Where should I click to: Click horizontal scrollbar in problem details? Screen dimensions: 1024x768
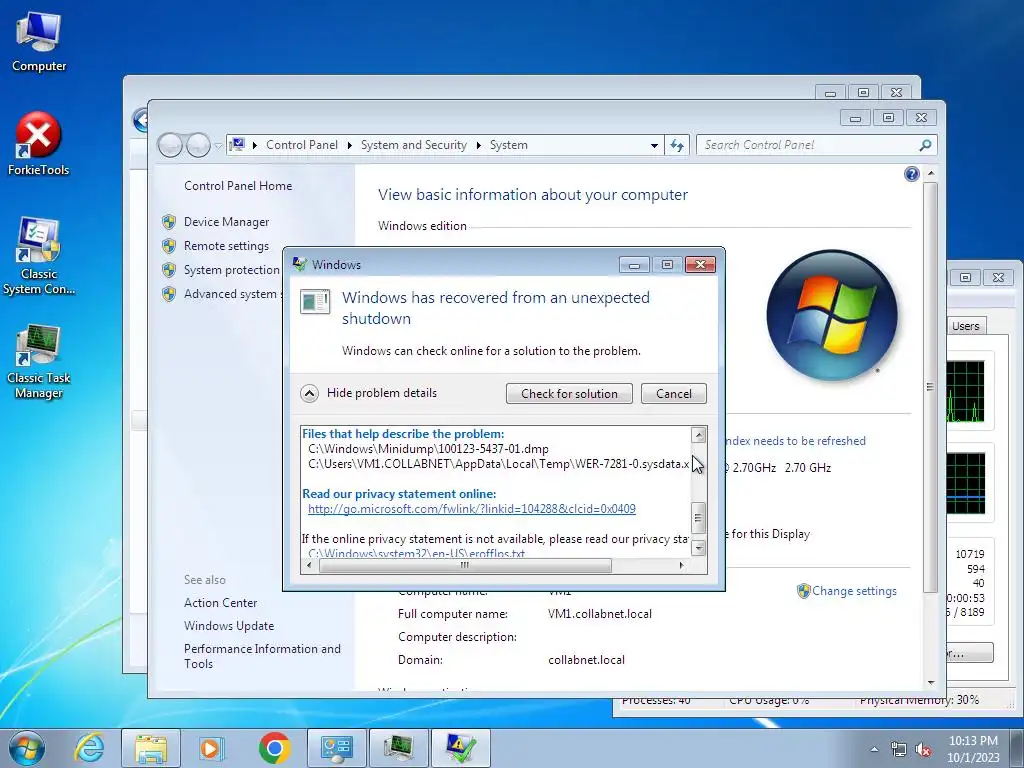pos(465,566)
